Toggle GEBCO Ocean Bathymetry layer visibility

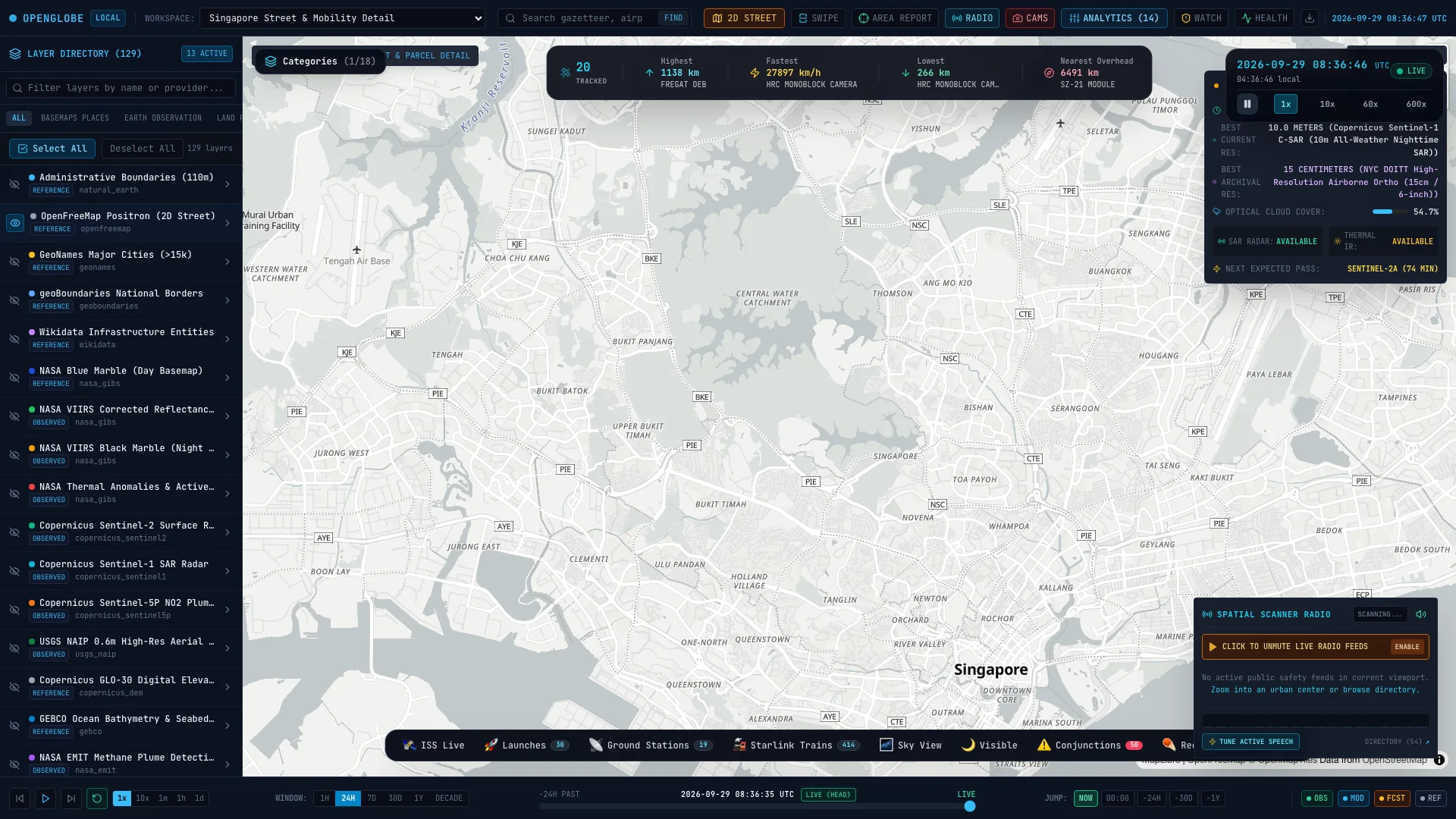[14, 726]
